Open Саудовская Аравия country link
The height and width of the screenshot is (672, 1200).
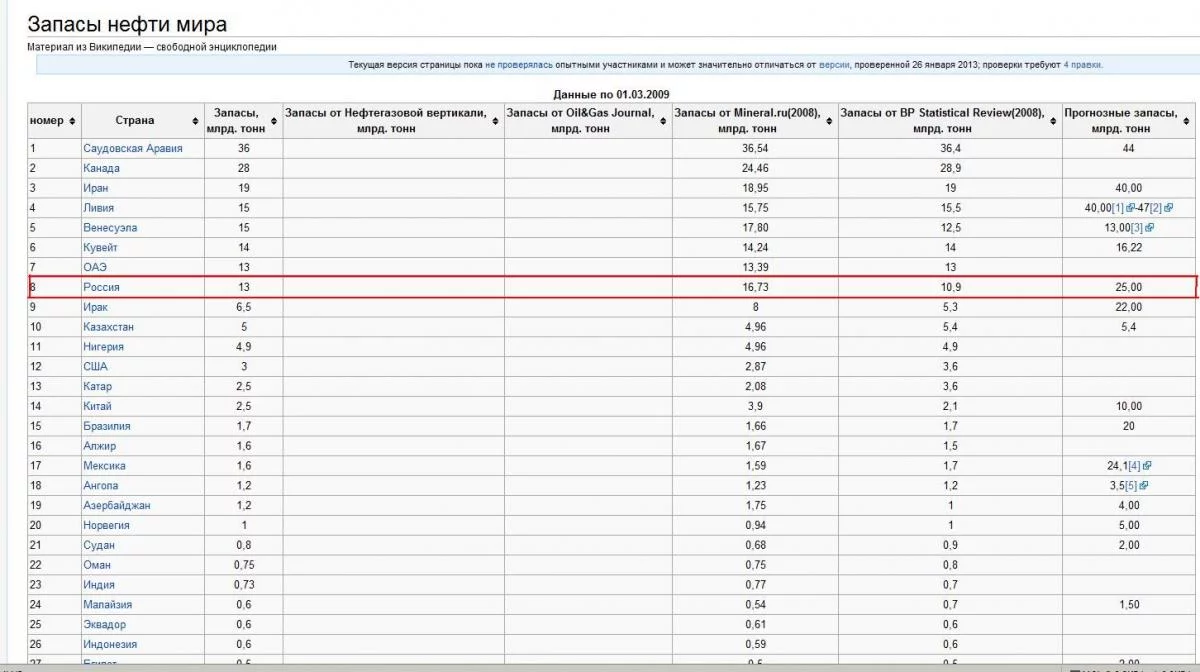(133, 148)
